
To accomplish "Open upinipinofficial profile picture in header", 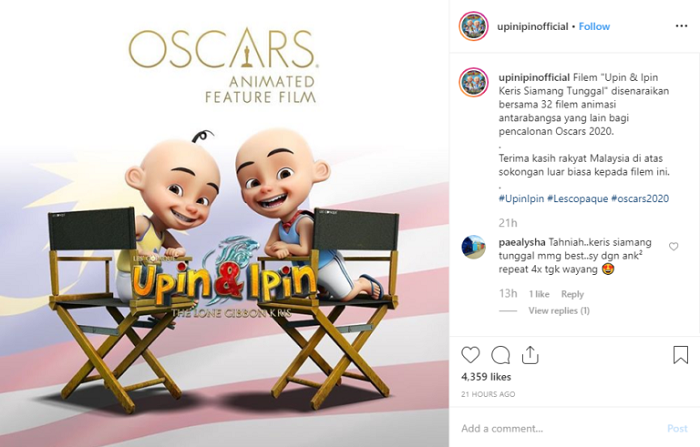I will coord(474,26).
